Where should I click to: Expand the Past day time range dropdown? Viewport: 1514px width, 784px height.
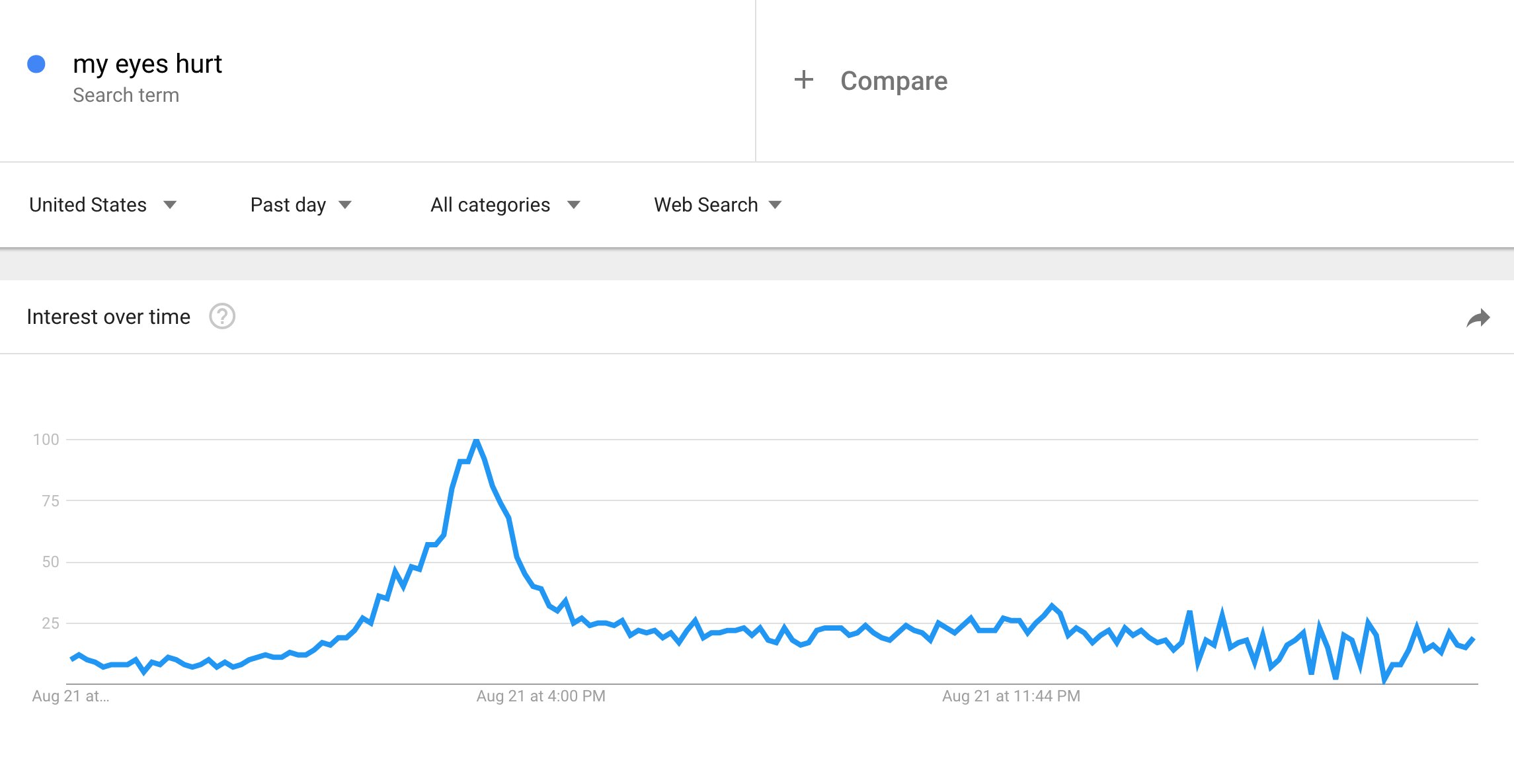(300, 205)
